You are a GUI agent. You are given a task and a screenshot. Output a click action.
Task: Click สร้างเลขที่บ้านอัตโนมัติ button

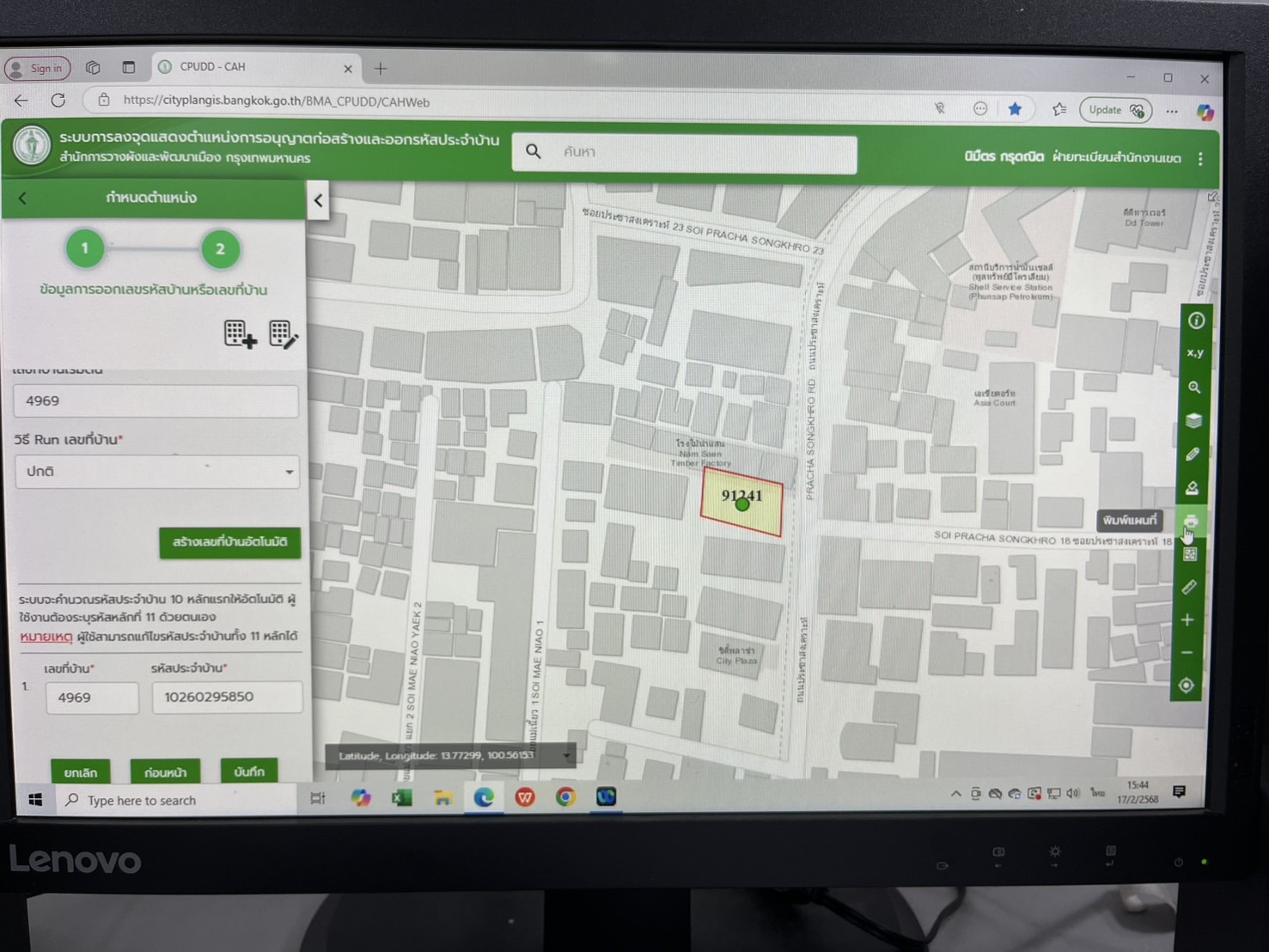229,542
